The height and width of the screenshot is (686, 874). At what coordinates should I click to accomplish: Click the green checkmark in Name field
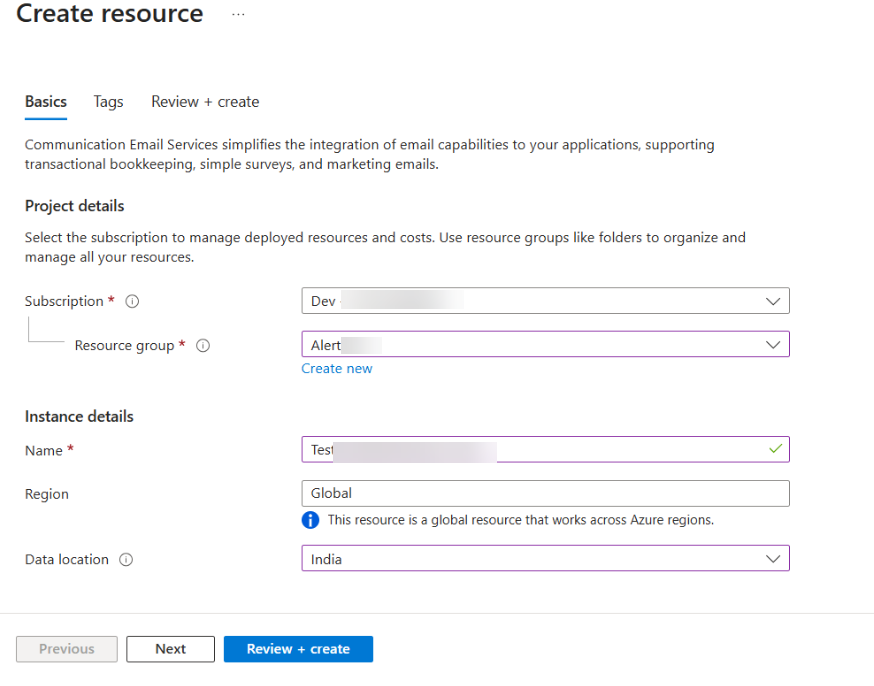click(775, 449)
